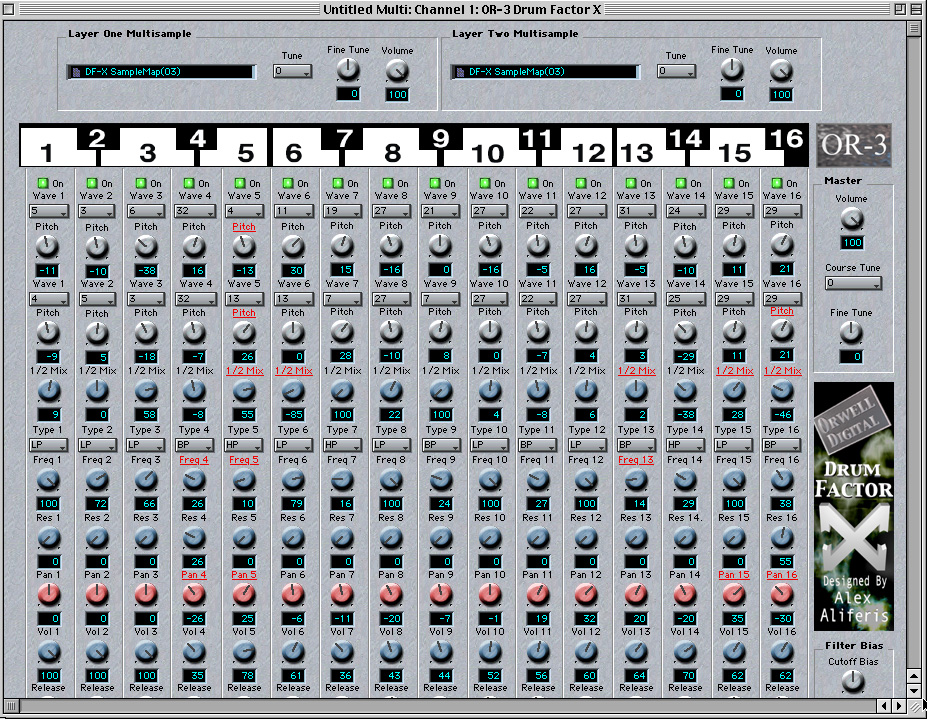This screenshot has width=927, height=719.
Task: Click the Layer Two Fine Tune value field
Action: coord(732,94)
